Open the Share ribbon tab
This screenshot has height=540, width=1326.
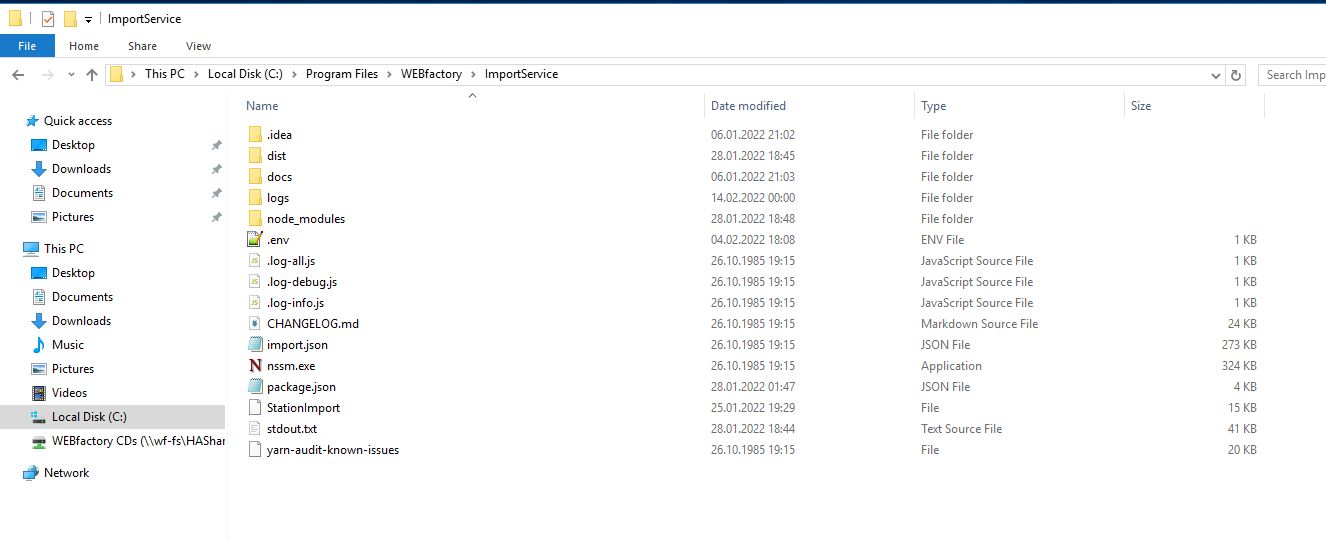click(x=142, y=46)
